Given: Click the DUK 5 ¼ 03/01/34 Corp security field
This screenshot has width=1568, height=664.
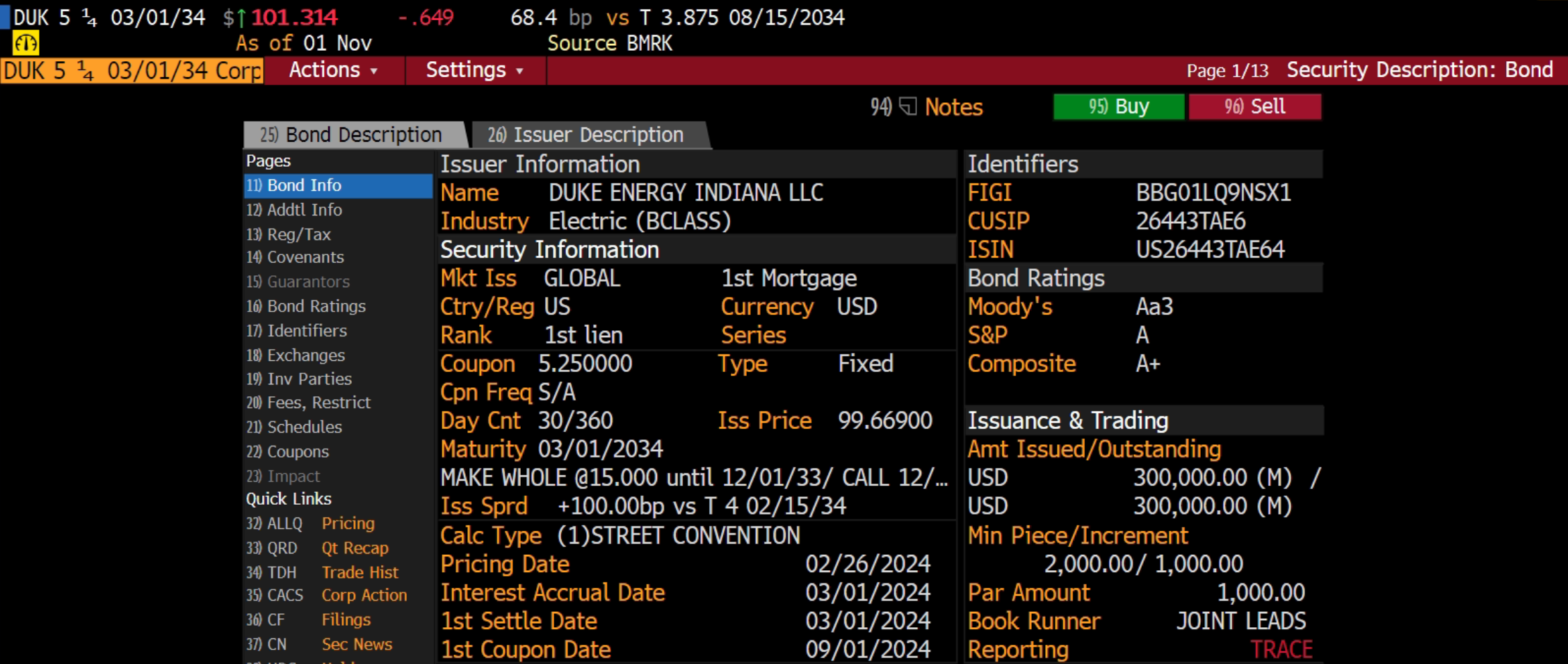Looking at the screenshot, I should click(132, 71).
